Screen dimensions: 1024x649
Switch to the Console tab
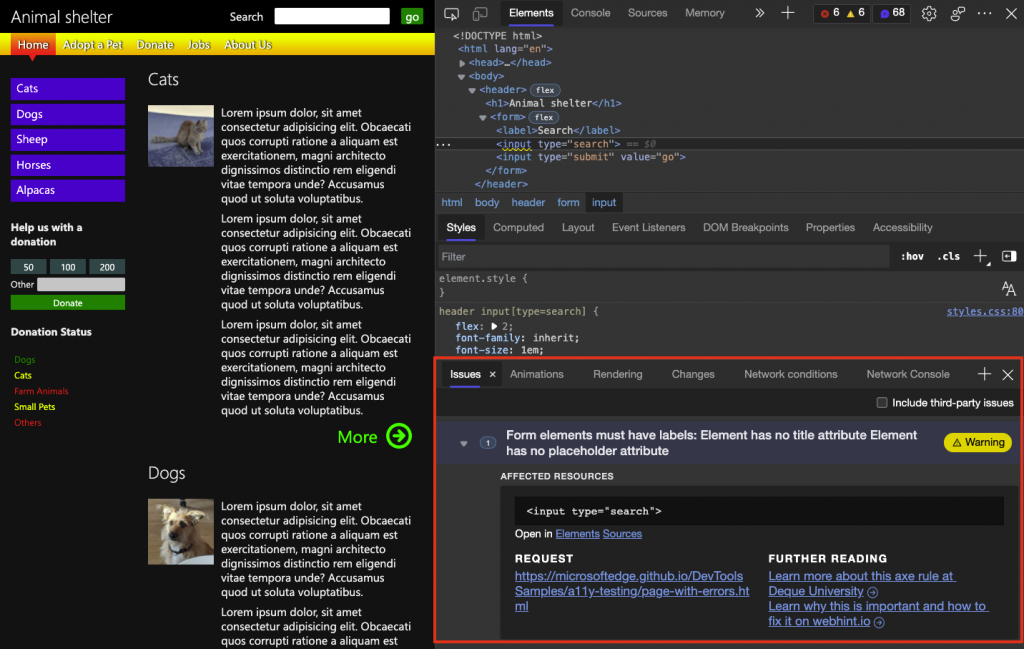click(590, 13)
